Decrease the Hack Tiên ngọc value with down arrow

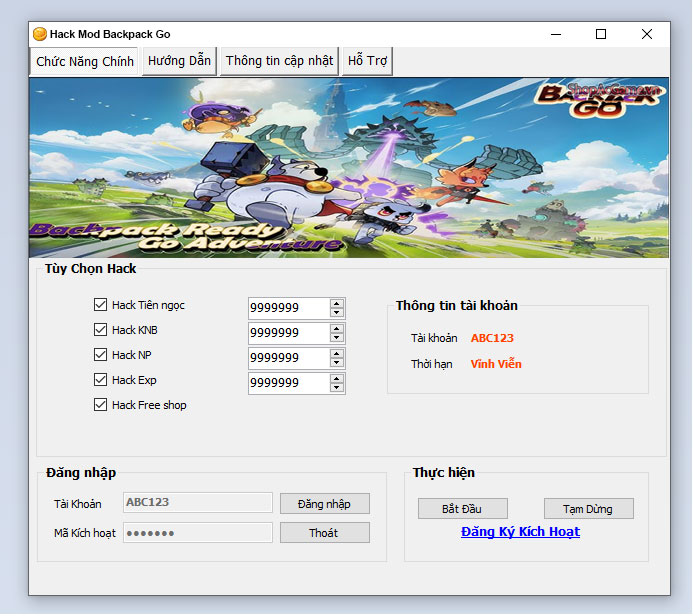click(x=337, y=312)
